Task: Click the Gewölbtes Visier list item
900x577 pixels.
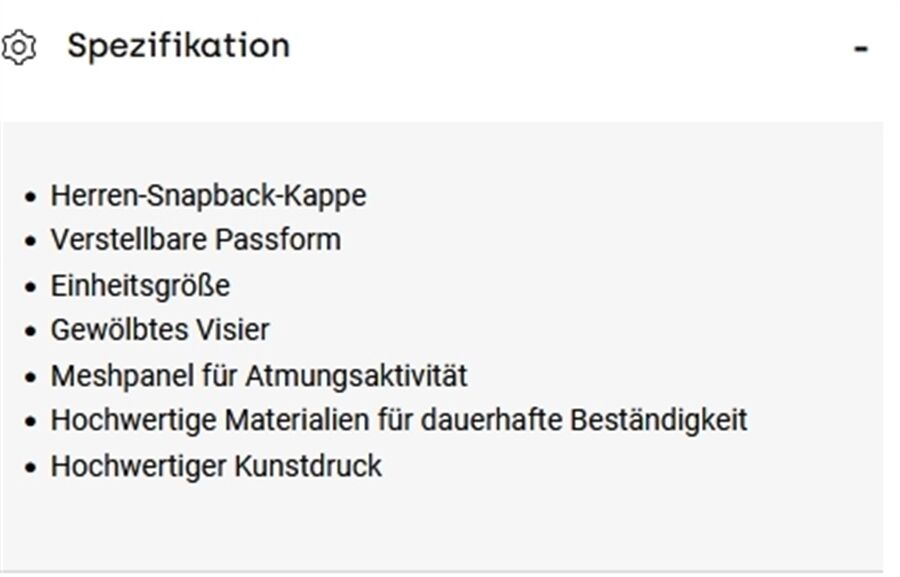Action: pos(160,330)
